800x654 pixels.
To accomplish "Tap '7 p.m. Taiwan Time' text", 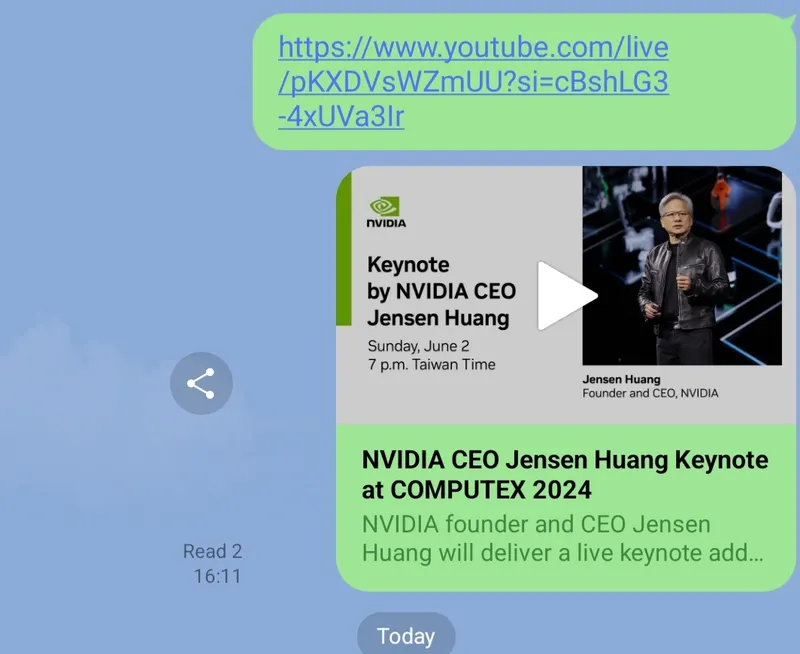I will (432, 365).
